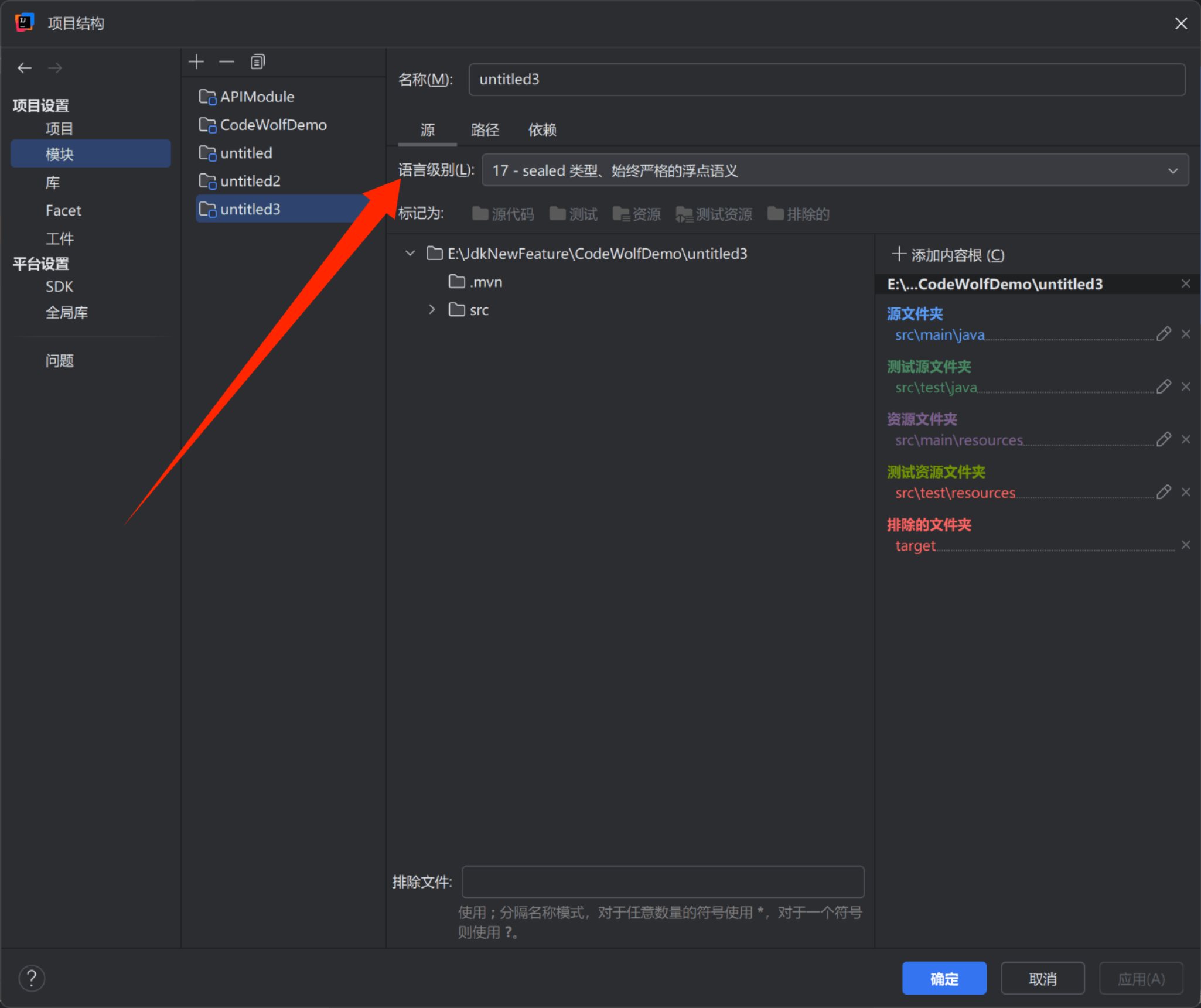The image size is (1201, 1008).
Task: Mark folder as excluded (排除的)
Action: (799, 214)
